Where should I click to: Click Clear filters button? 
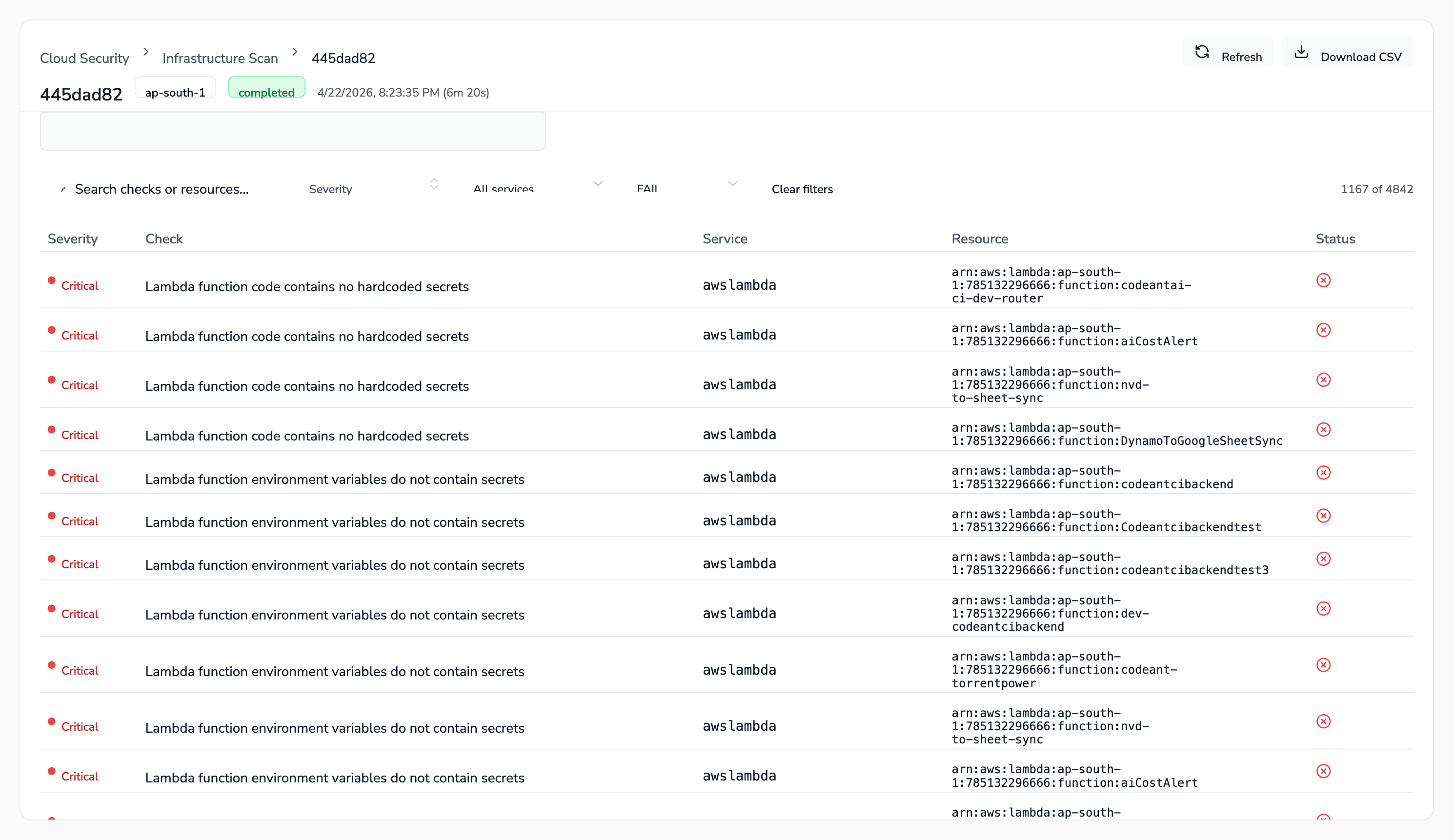pyautogui.click(x=802, y=189)
